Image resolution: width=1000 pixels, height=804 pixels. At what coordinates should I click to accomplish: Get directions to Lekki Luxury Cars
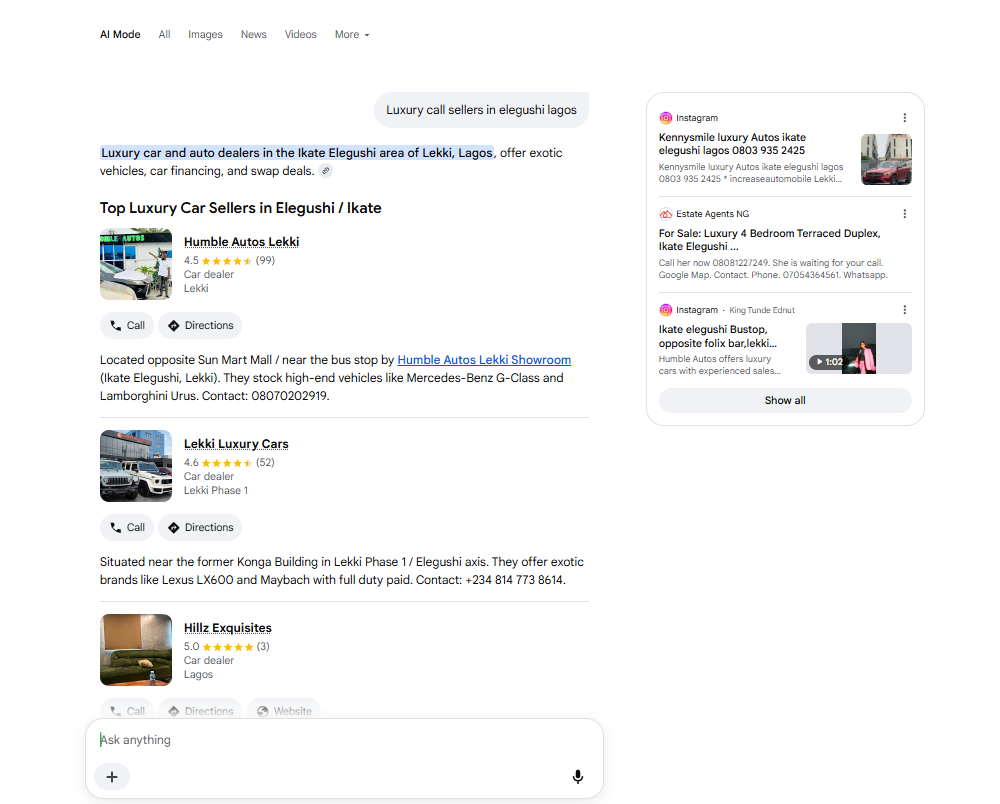[200, 527]
